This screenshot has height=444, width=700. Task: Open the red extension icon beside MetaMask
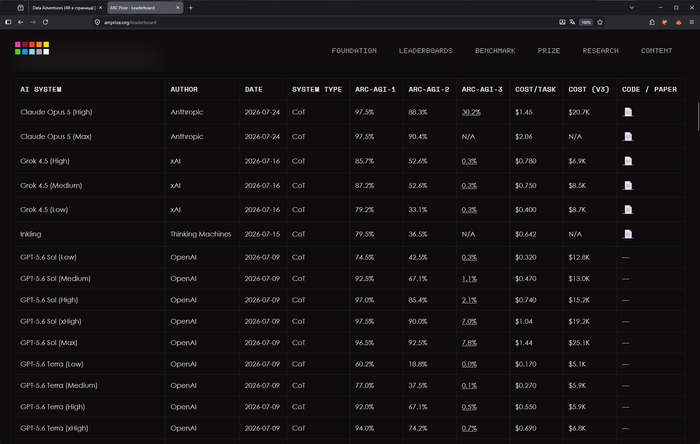click(665, 22)
